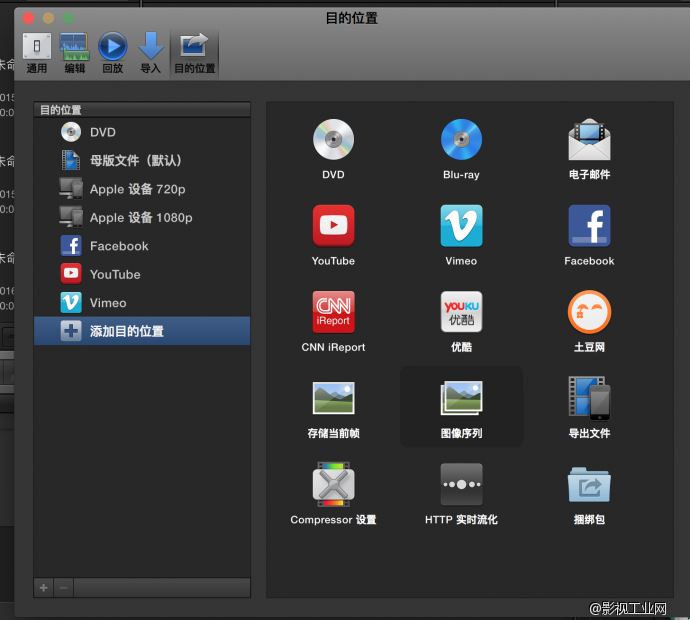The width and height of the screenshot is (690, 620).
Task: Open the 回放 Playback preferences tab
Action: click(113, 53)
